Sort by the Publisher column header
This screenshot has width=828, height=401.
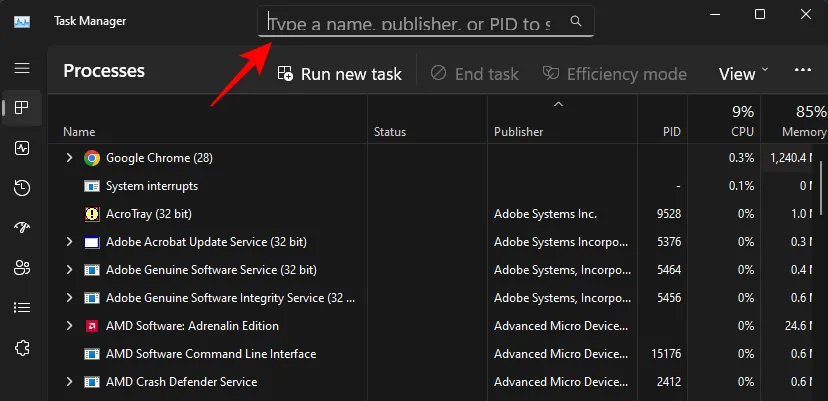(x=518, y=131)
